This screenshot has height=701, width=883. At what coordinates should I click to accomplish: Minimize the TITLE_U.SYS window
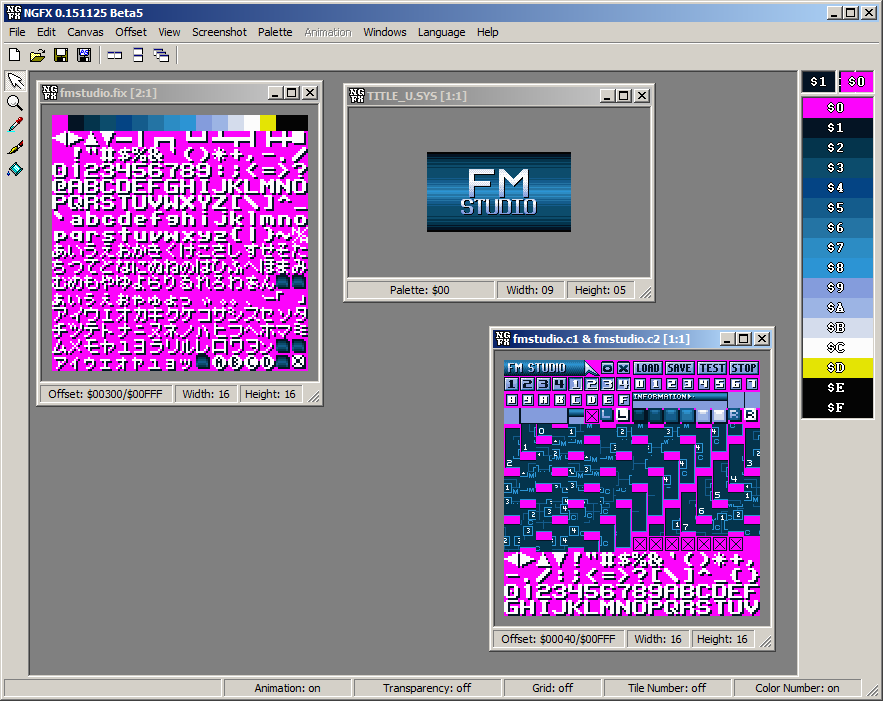tap(606, 96)
